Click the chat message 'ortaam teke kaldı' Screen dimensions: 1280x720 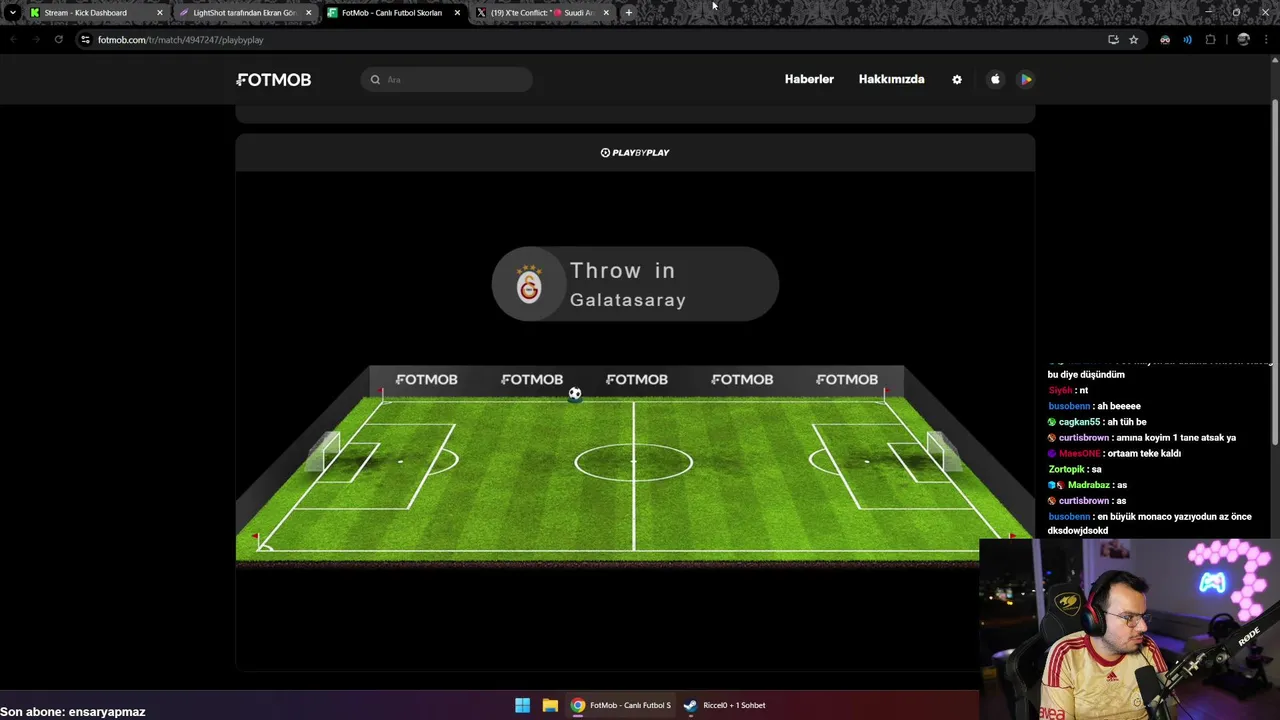click(x=1144, y=453)
